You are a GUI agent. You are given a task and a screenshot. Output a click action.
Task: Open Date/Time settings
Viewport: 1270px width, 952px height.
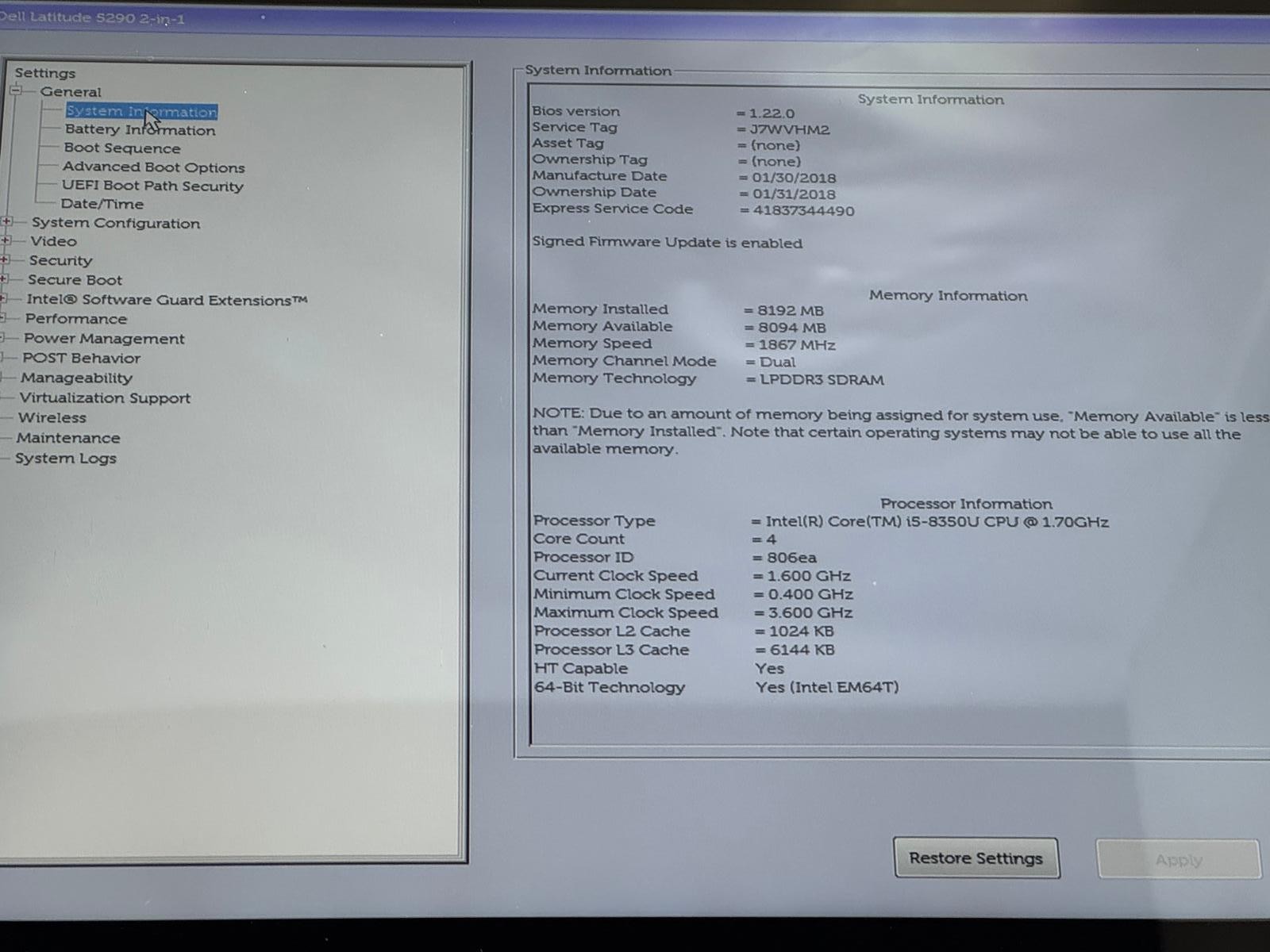pos(102,204)
